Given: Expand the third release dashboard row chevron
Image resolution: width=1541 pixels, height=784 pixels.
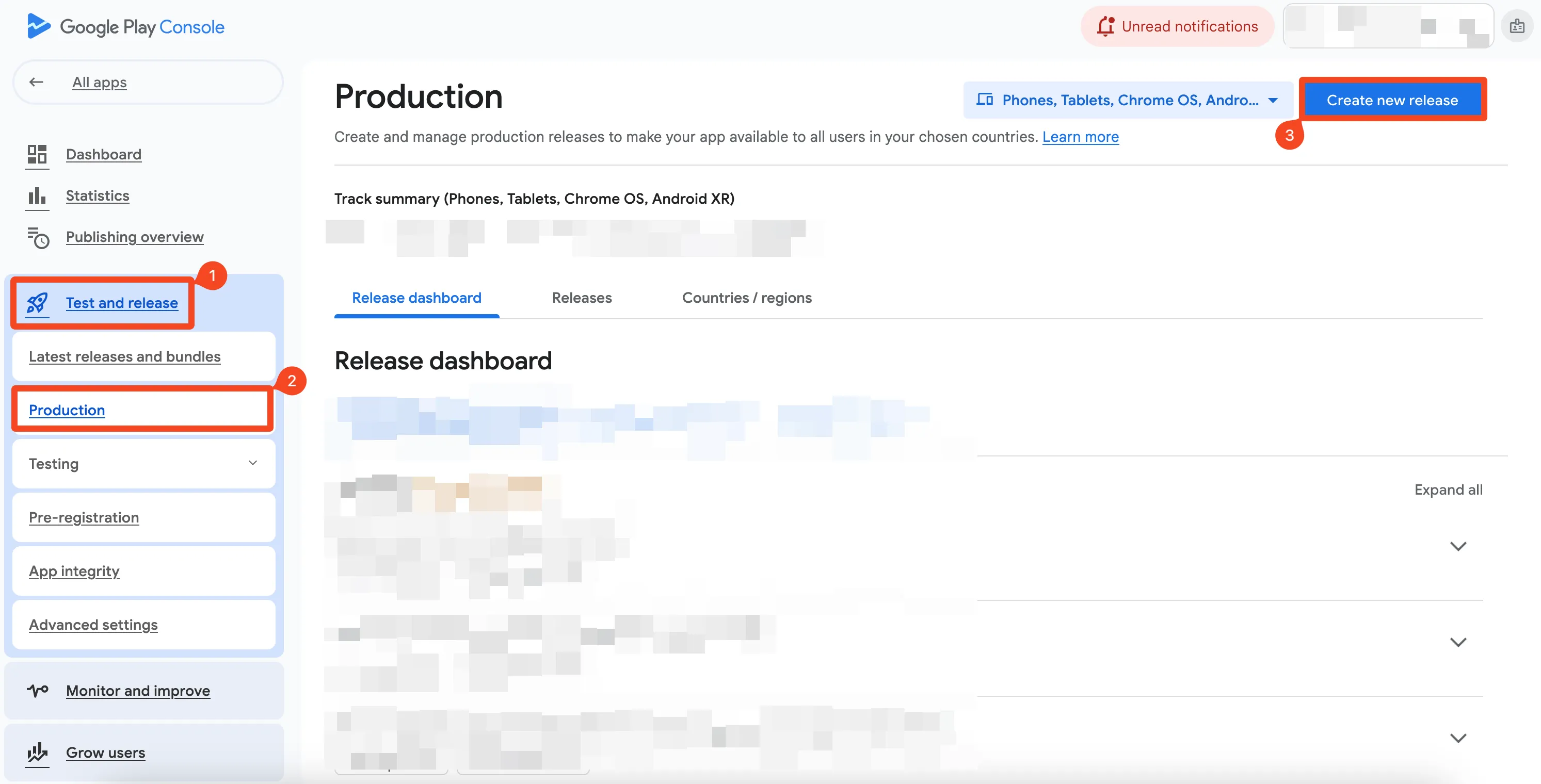Looking at the screenshot, I should point(1458,738).
